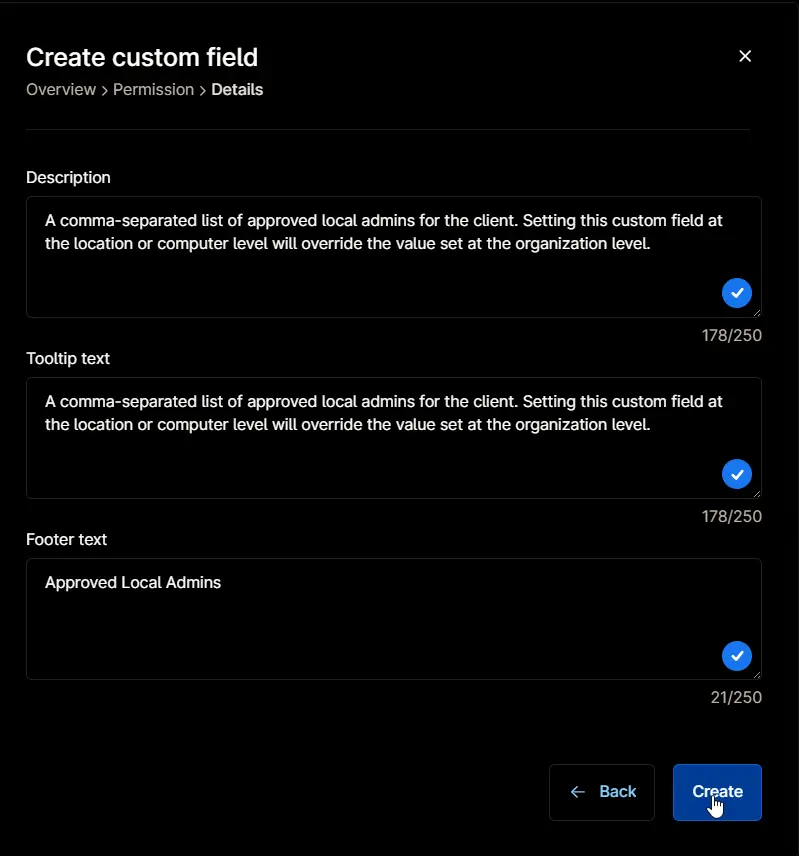
Task: Go to the Overview breadcrumb step
Action: click(x=61, y=90)
